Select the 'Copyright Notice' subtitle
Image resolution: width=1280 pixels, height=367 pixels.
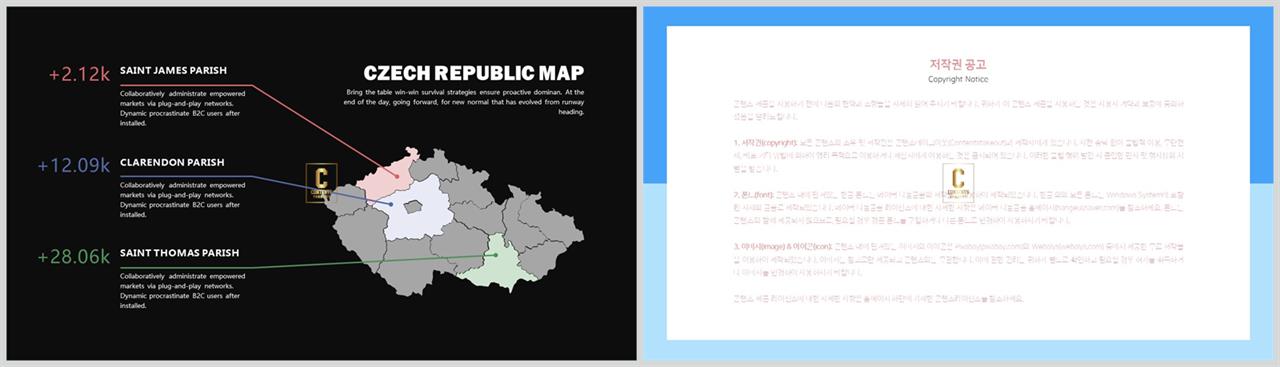point(958,79)
